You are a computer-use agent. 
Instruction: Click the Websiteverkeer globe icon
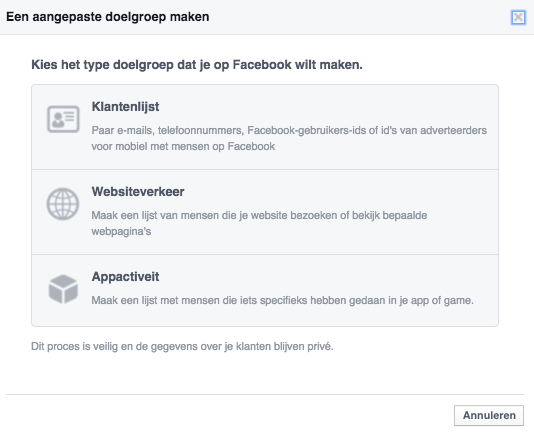[x=63, y=204]
